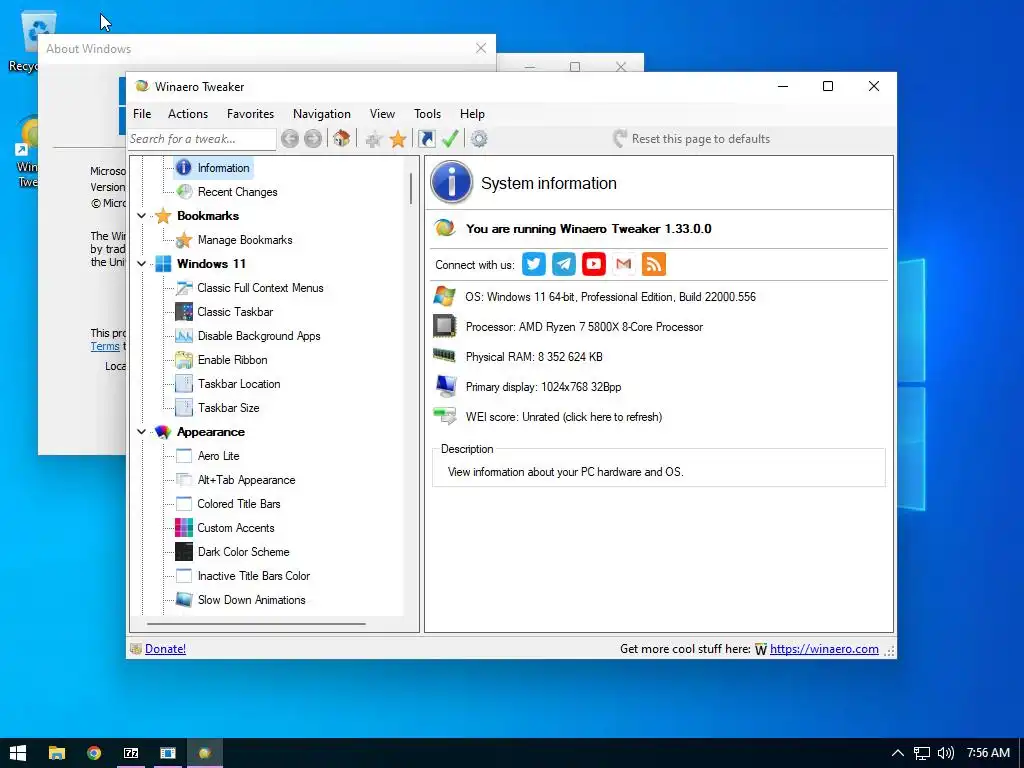Image resolution: width=1024 pixels, height=768 pixels.
Task: Open the Favorites menu
Action: click(x=250, y=114)
